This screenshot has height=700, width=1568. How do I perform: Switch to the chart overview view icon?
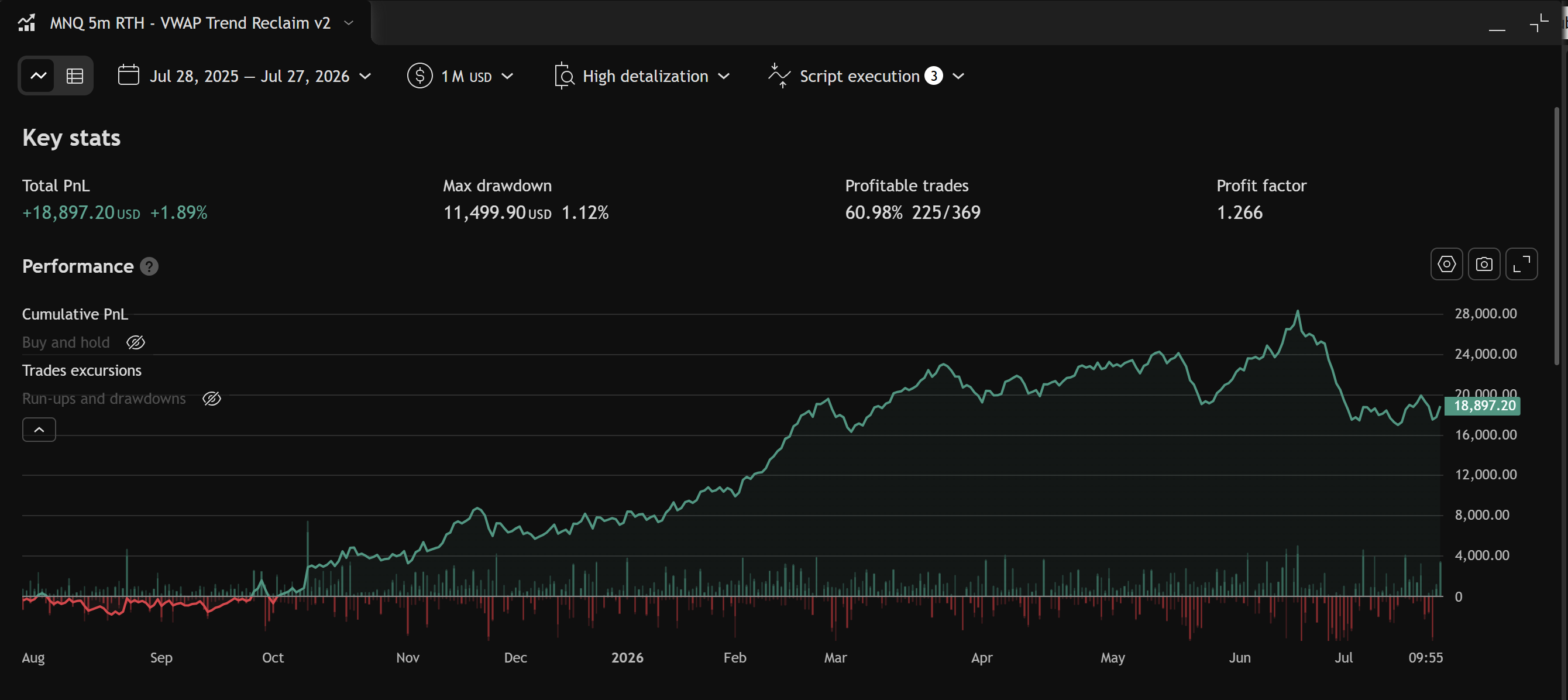(39, 76)
